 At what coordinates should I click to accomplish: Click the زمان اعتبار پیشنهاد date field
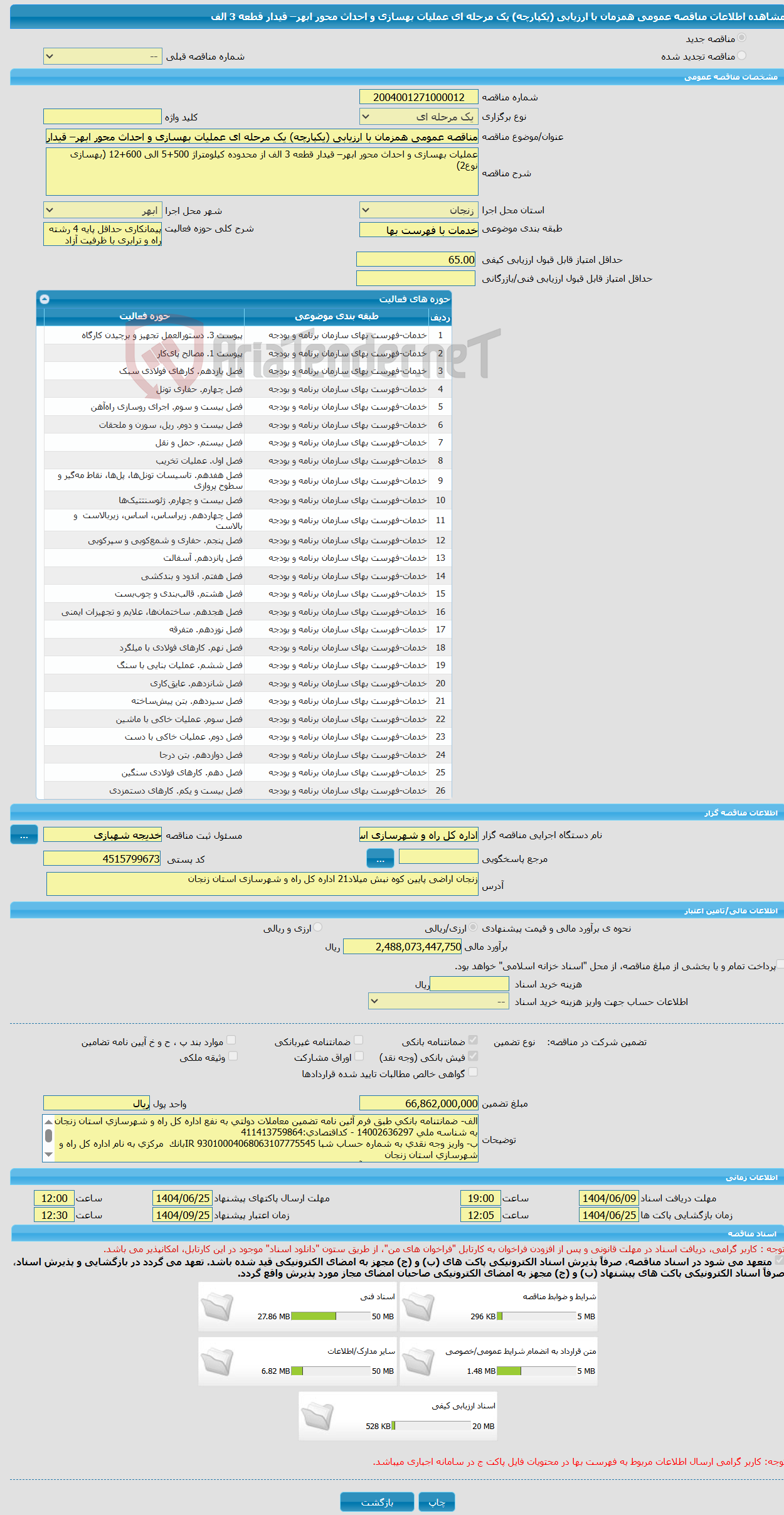(183, 1215)
